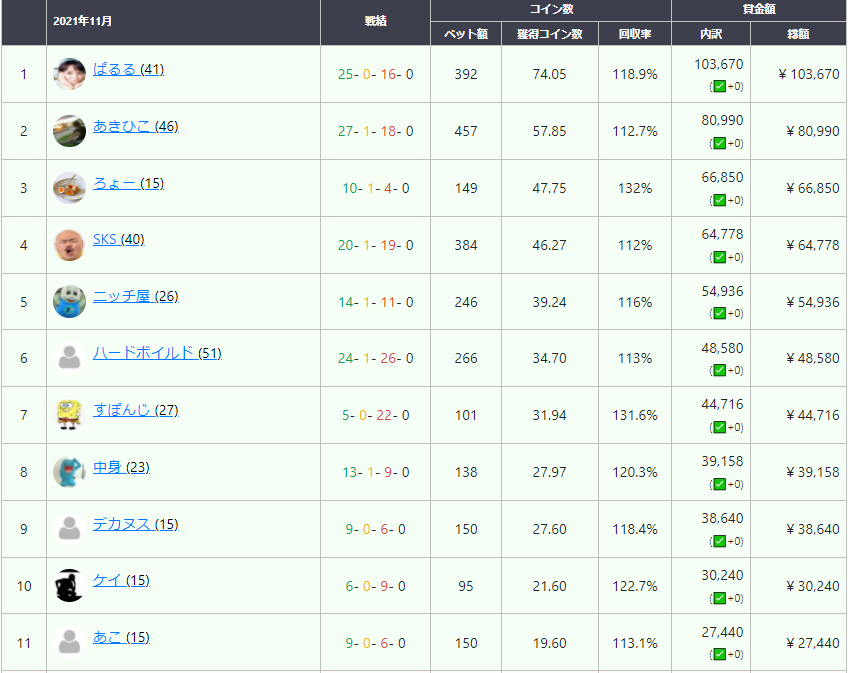Viewport: 848px width, 673px height.
Task: Select earned coins value 34.70
Action: point(549,358)
